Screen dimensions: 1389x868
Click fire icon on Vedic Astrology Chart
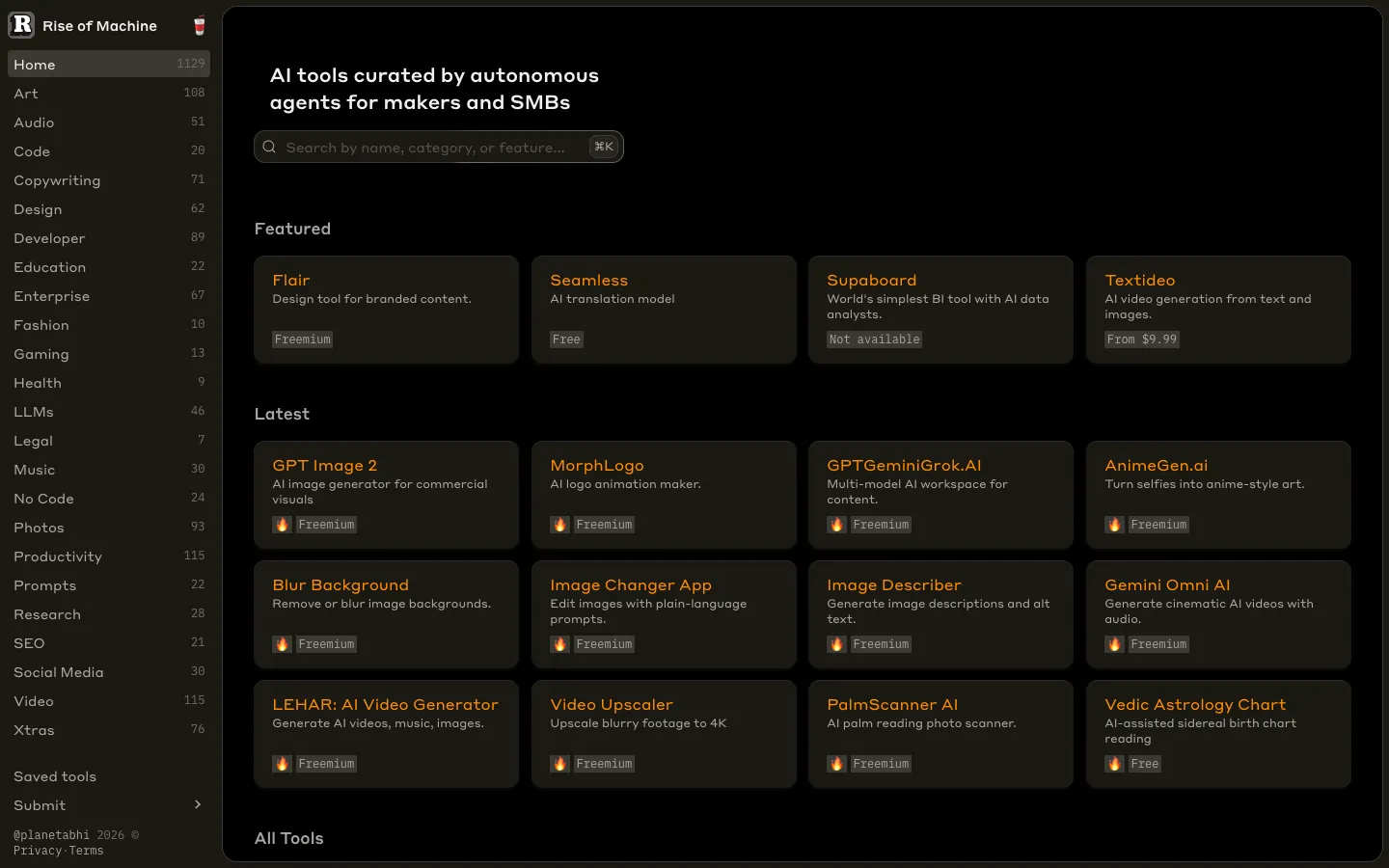(1114, 764)
